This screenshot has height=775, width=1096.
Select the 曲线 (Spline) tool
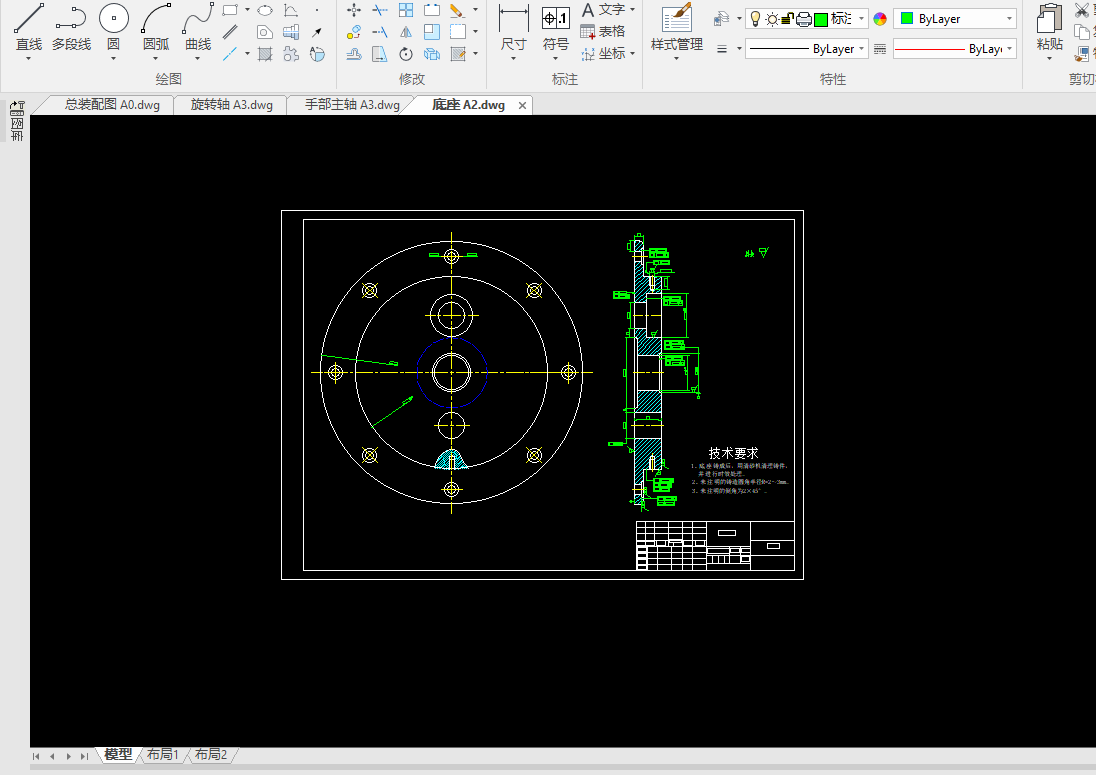pos(198,27)
